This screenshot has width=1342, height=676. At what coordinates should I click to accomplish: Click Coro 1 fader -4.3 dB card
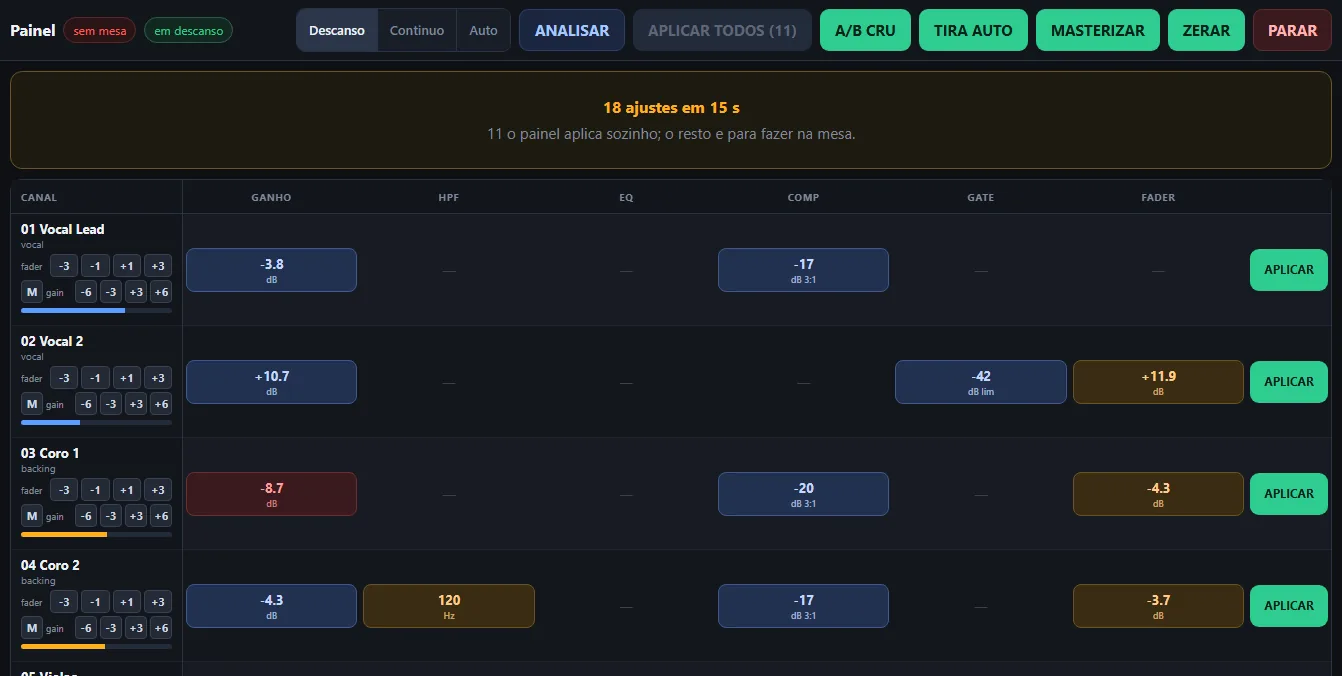(1158, 494)
